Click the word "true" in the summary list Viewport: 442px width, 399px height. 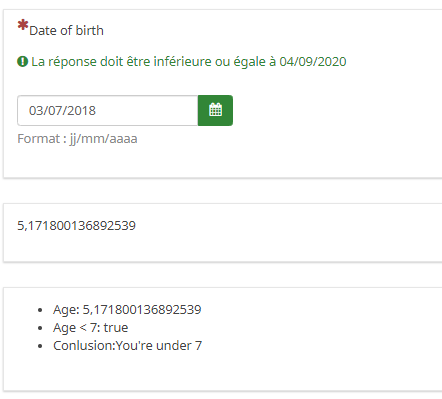click(116, 328)
